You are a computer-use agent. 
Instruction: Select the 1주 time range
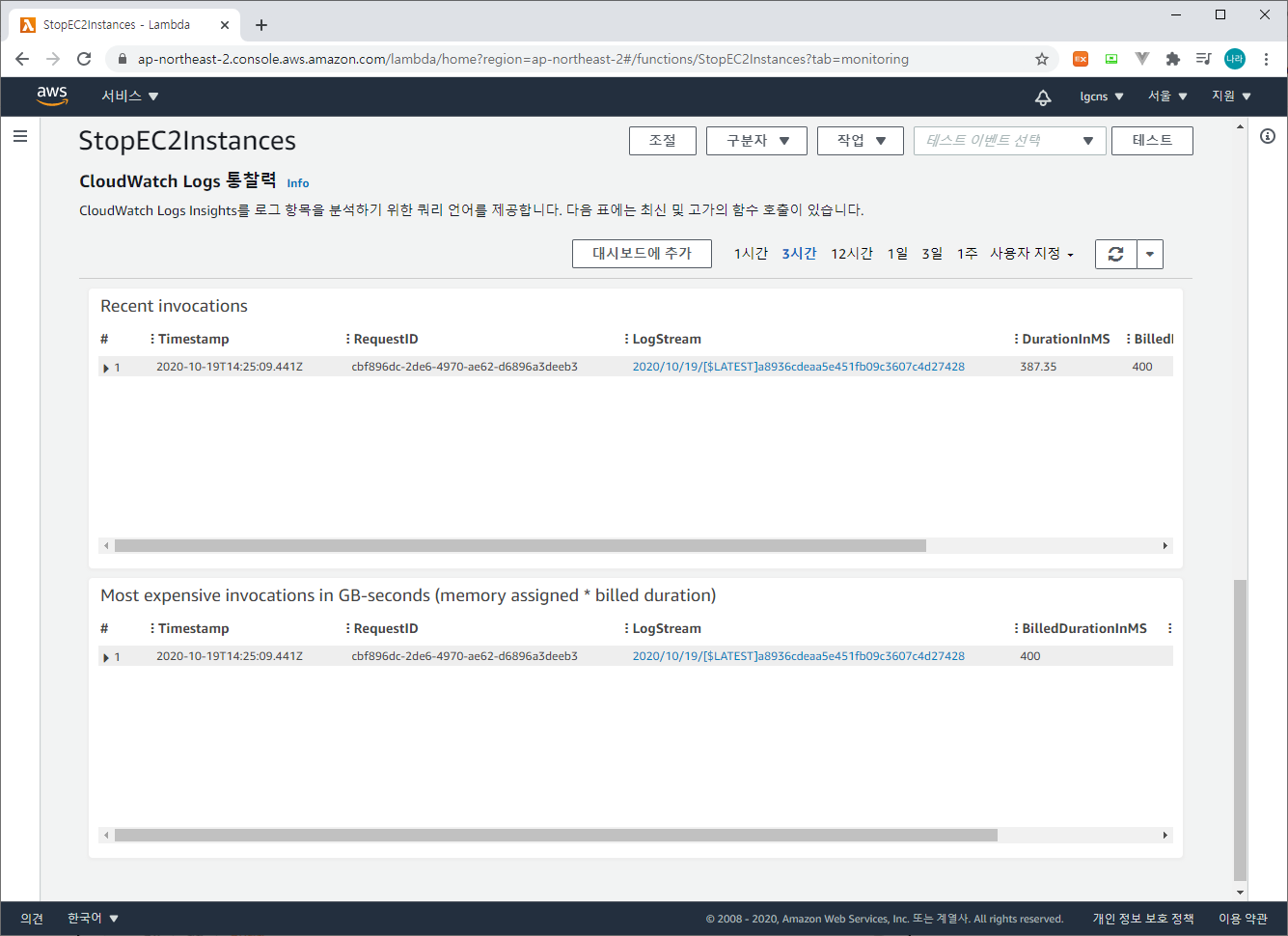click(x=967, y=253)
